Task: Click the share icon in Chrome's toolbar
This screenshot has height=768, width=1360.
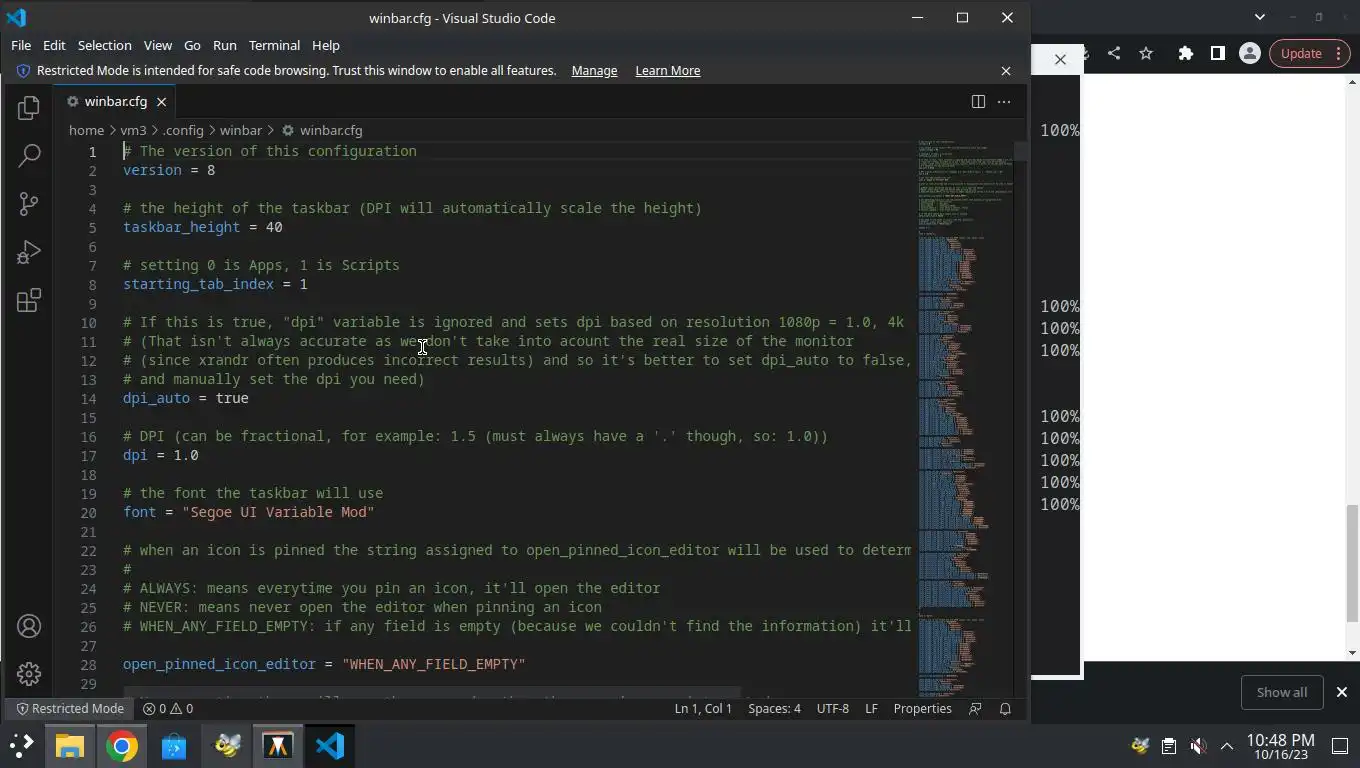Action: click(x=1114, y=53)
